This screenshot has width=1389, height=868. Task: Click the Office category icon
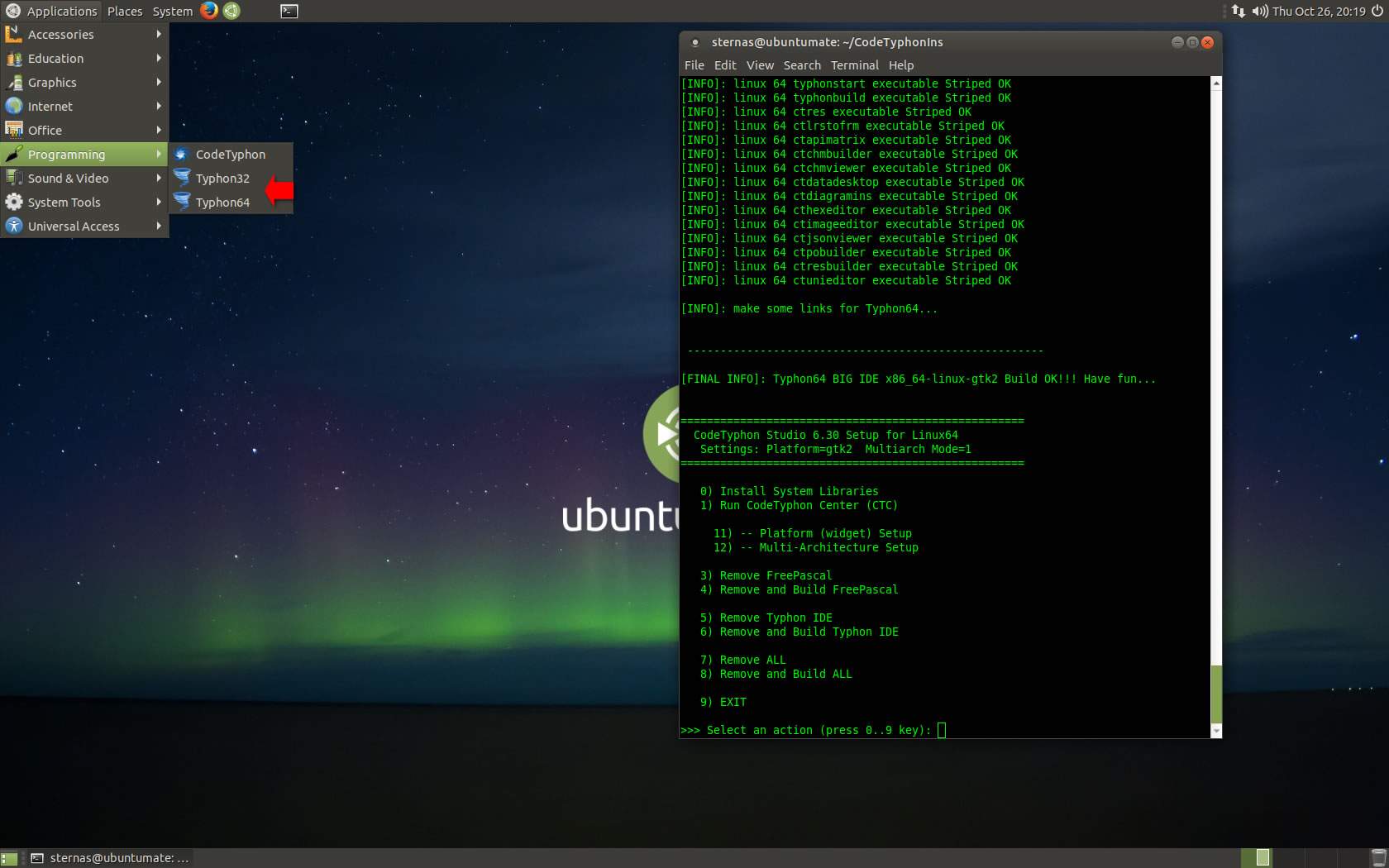[13, 130]
